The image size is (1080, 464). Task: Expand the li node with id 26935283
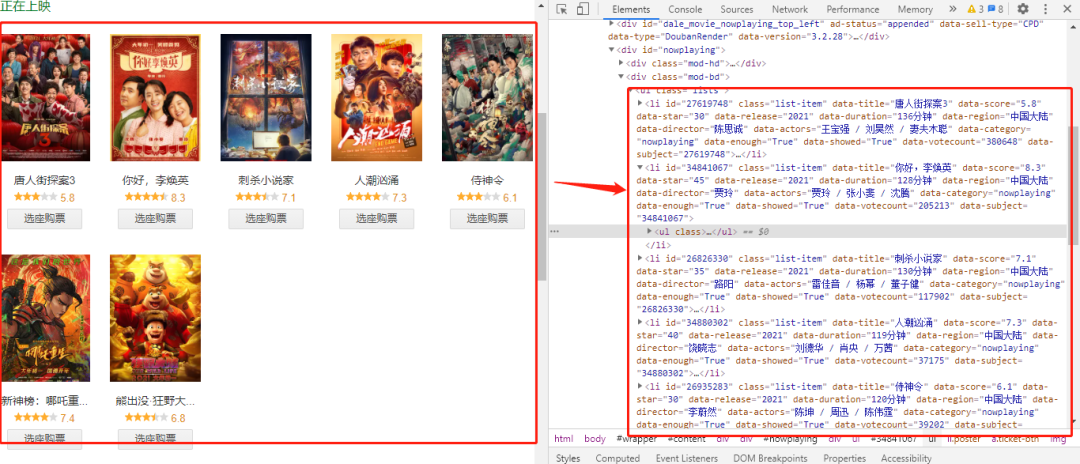[x=641, y=387]
